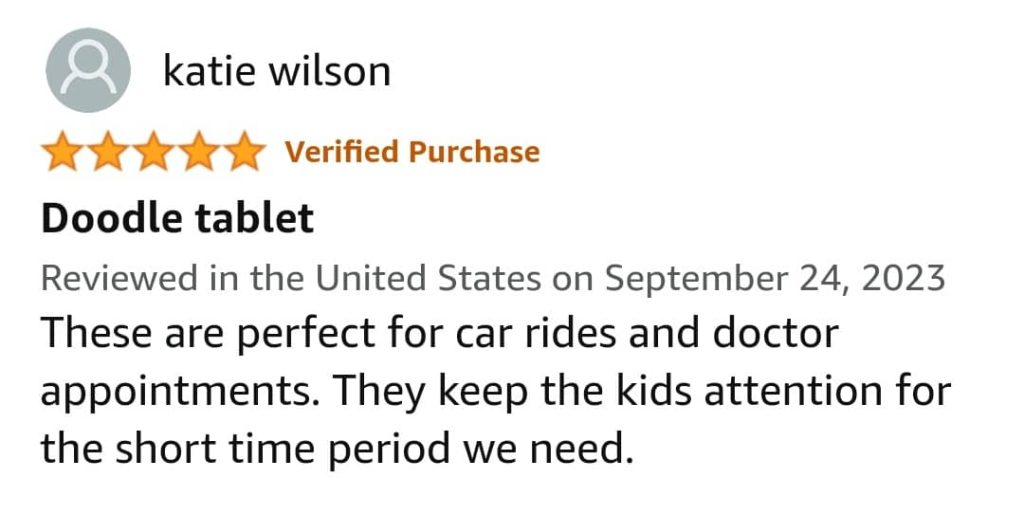The height and width of the screenshot is (515, 1024).
Task: Click the gray profile avatar icon
Action: (88, 70)
